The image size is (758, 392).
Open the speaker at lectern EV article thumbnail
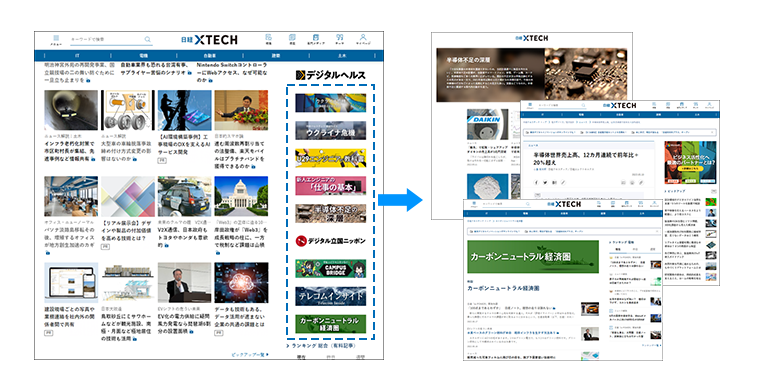pos(185,283)
